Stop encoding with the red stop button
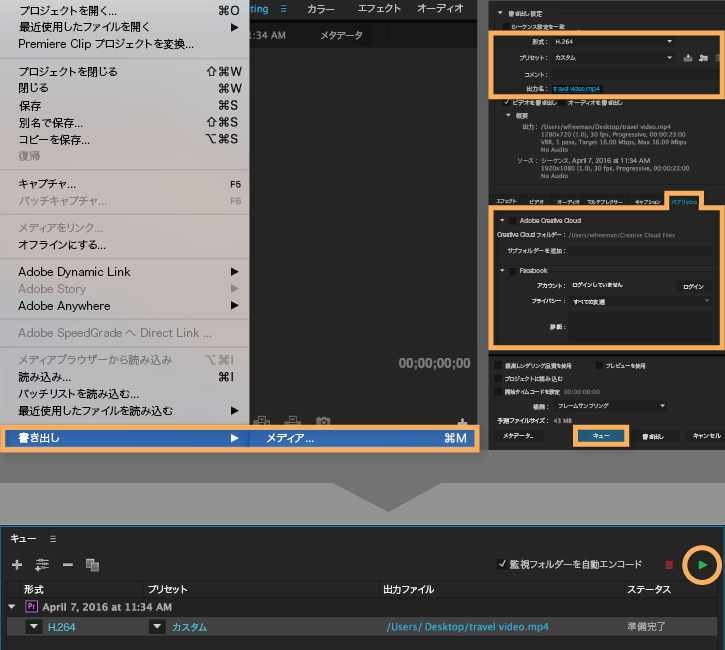The width and height of the screenshot is (725, 650). [669, 564]
